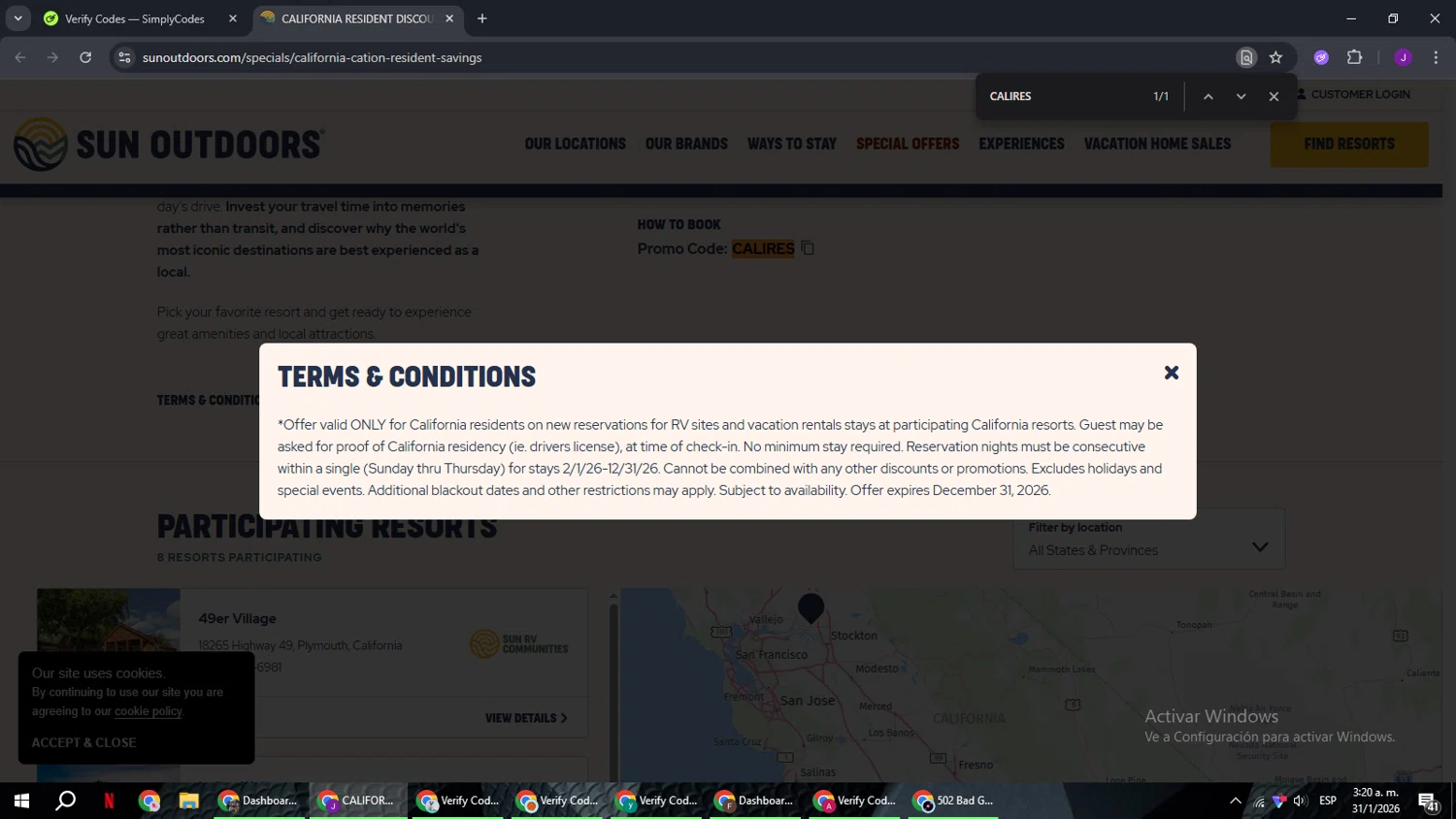The width and height of the screenshot is (1456, 819).
Task: Click the find bar search field
Action: click(x=1063, y=96)
